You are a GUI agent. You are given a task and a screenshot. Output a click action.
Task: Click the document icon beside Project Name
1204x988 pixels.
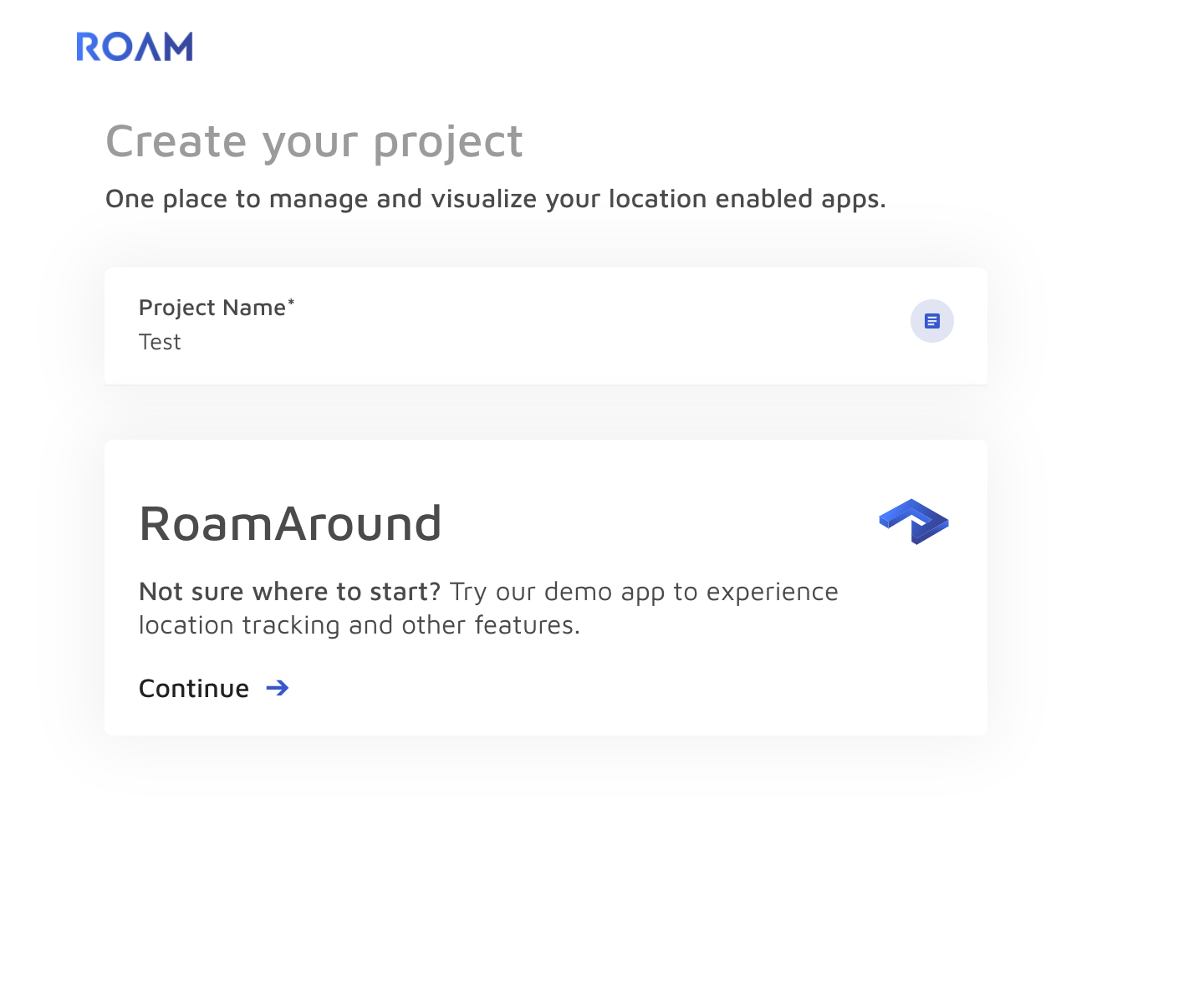point(931,321)
